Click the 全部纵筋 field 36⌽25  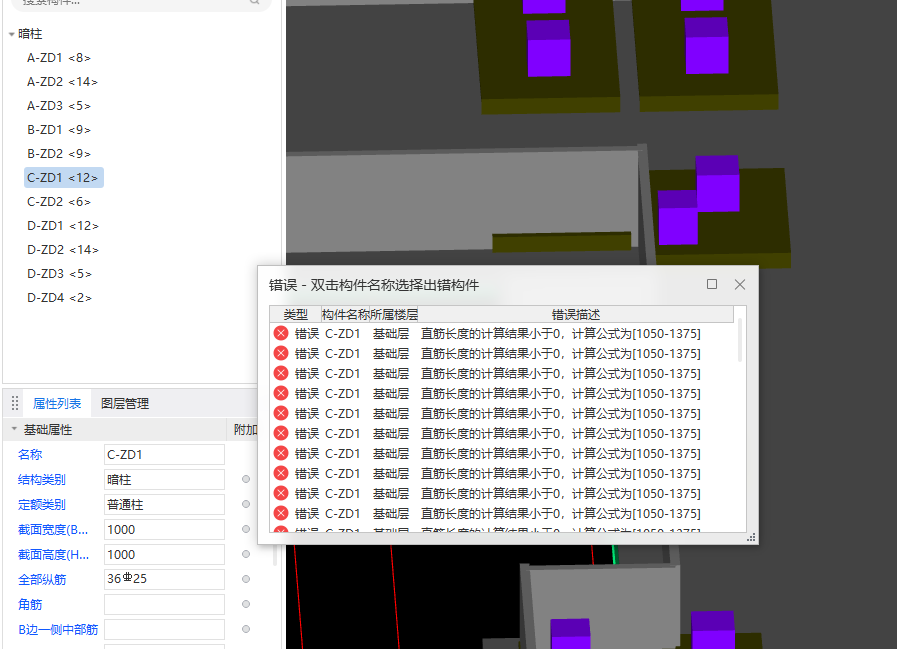tap(164, 579)
